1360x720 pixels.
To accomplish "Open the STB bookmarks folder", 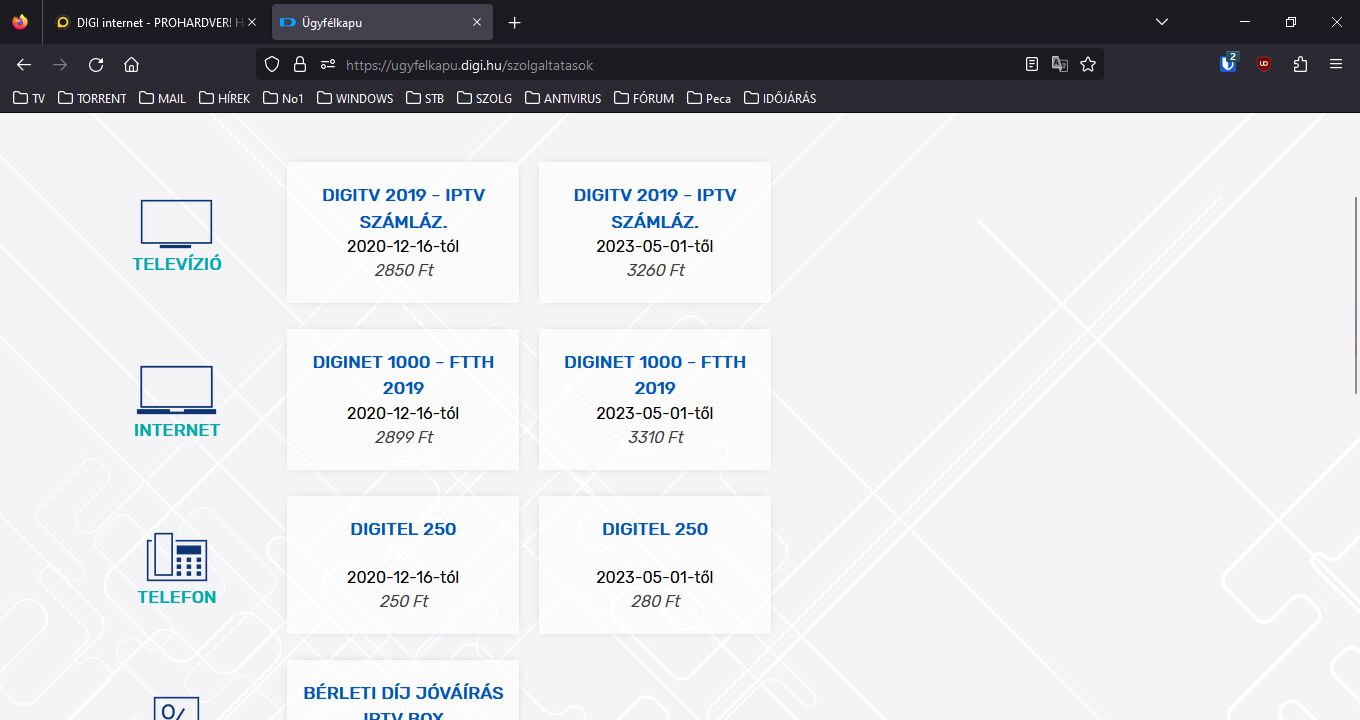I will [425, 98].
